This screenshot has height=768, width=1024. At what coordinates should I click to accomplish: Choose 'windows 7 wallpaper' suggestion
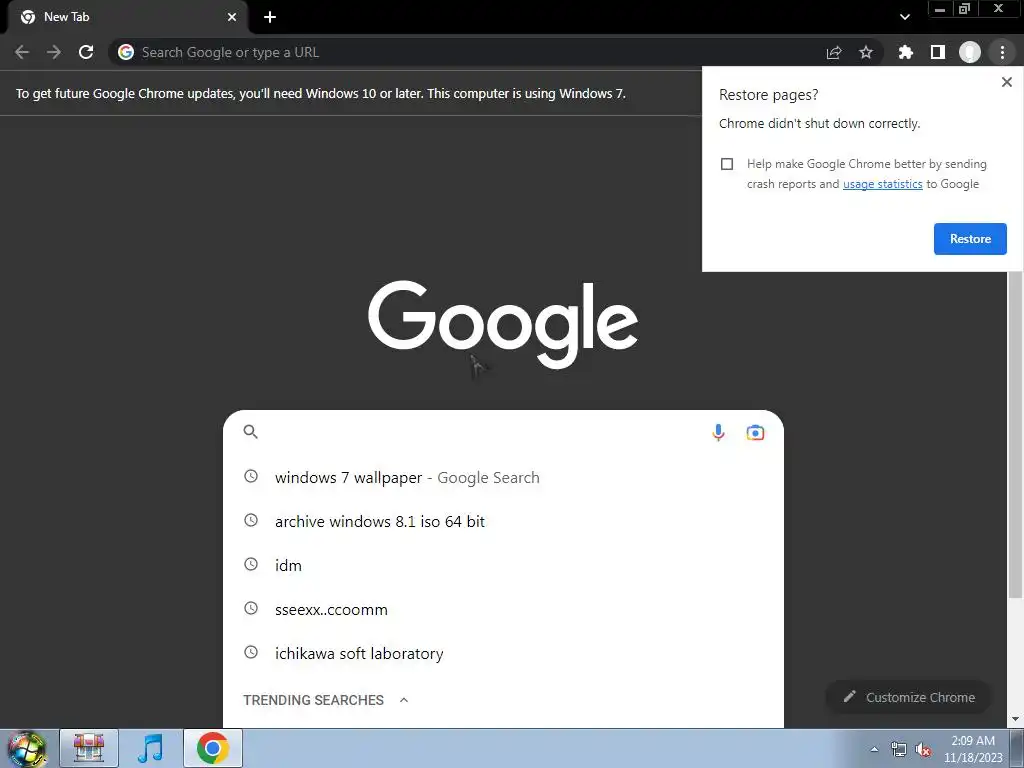[503, 477]
